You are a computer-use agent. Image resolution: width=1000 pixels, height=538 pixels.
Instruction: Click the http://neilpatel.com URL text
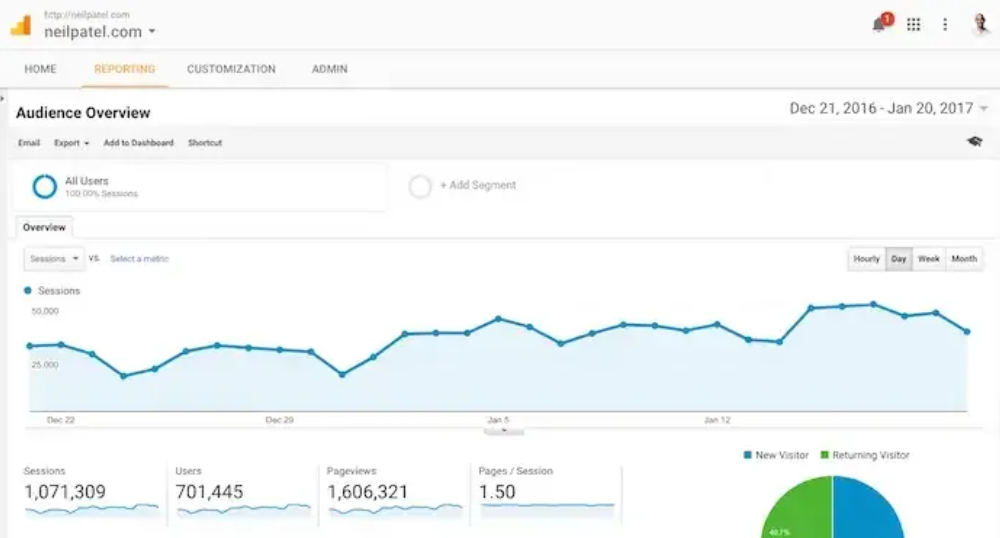coord(87,14)
